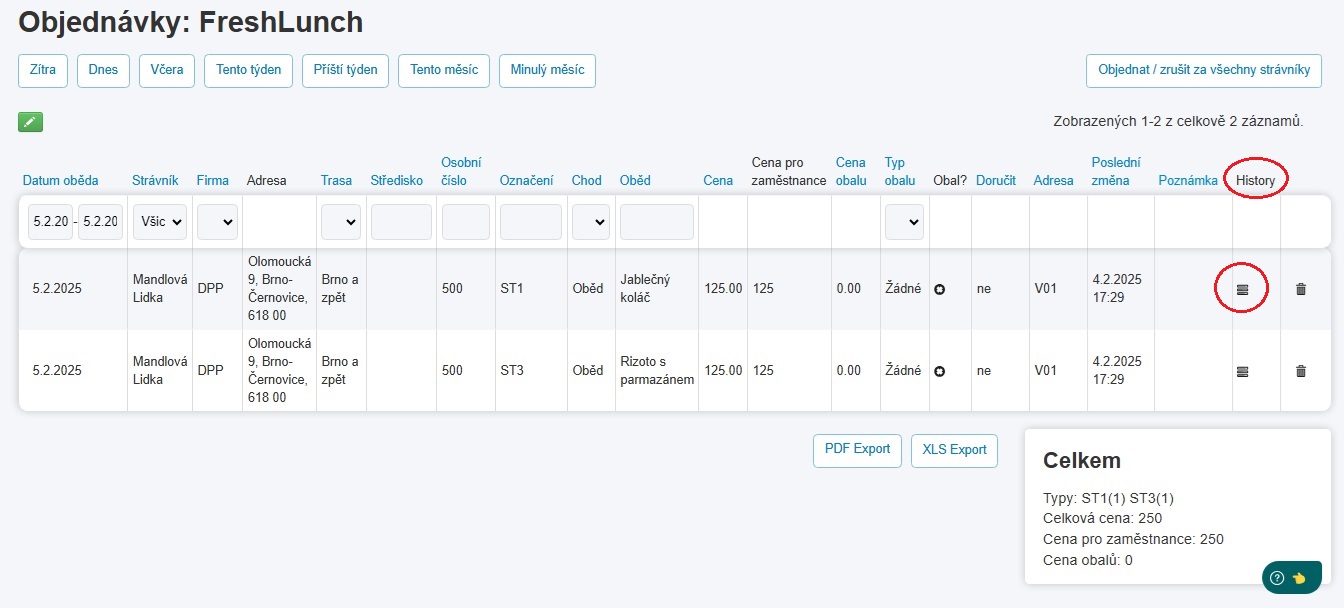Open the Firma filter dropdown
1344x608 pixels.
217,221
